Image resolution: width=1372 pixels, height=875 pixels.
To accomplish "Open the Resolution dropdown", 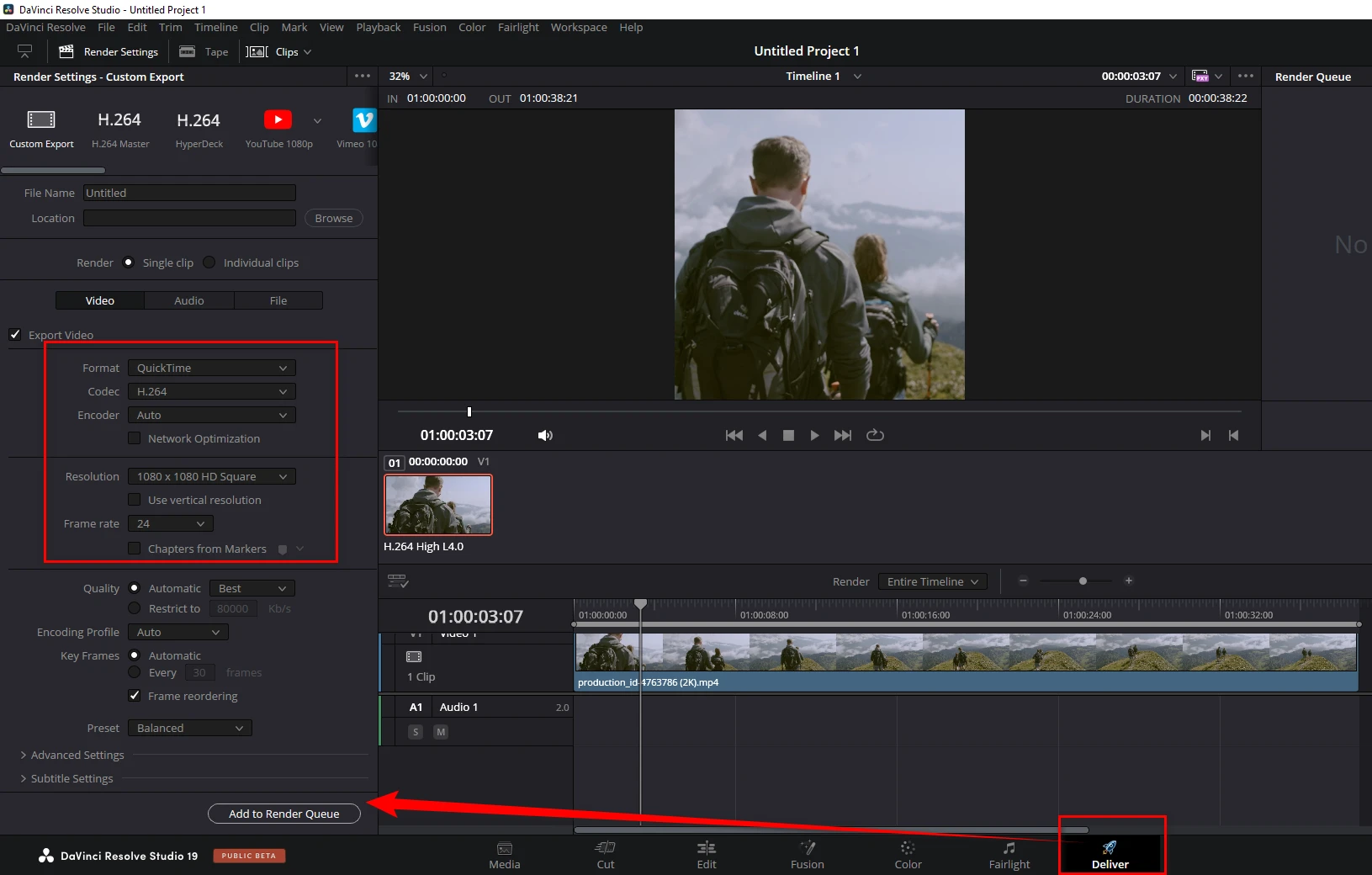I will (212, 476).
